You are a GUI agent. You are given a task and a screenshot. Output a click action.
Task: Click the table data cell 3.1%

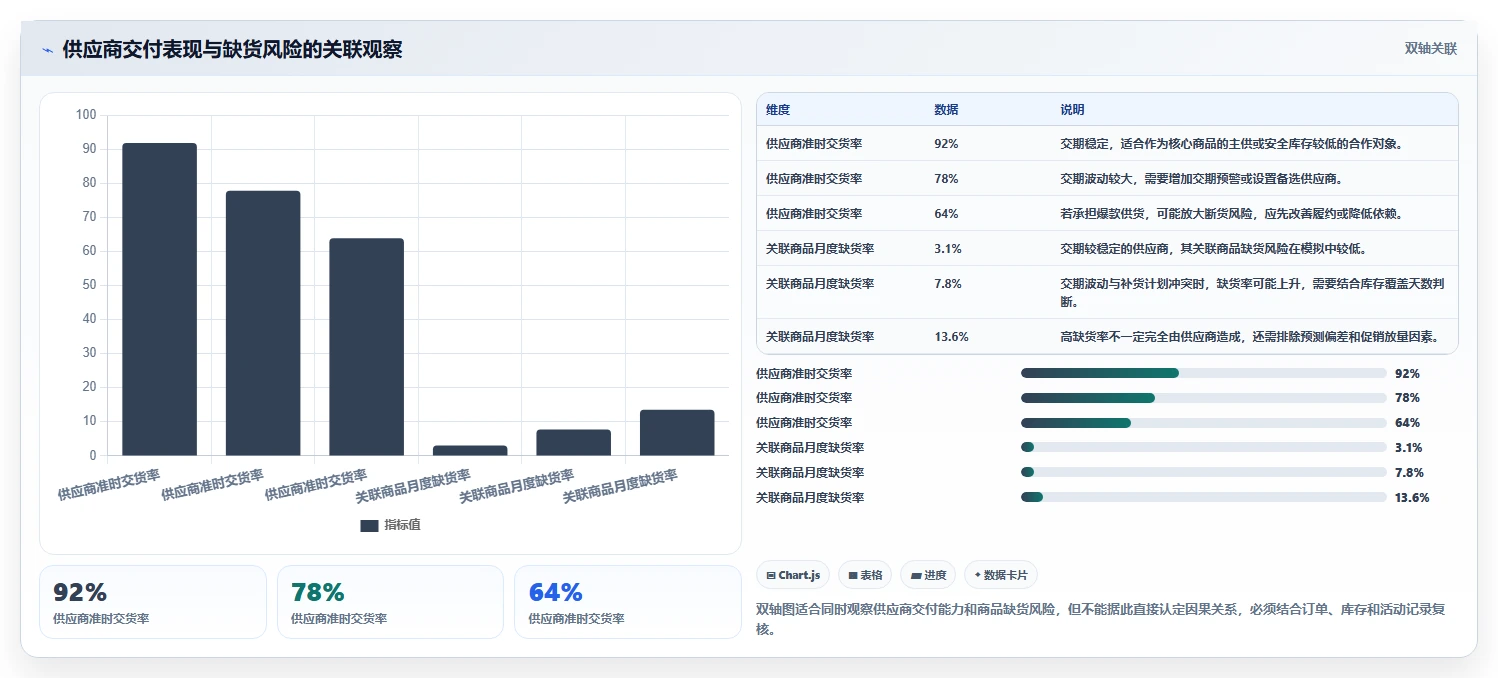tap(948, 249)
